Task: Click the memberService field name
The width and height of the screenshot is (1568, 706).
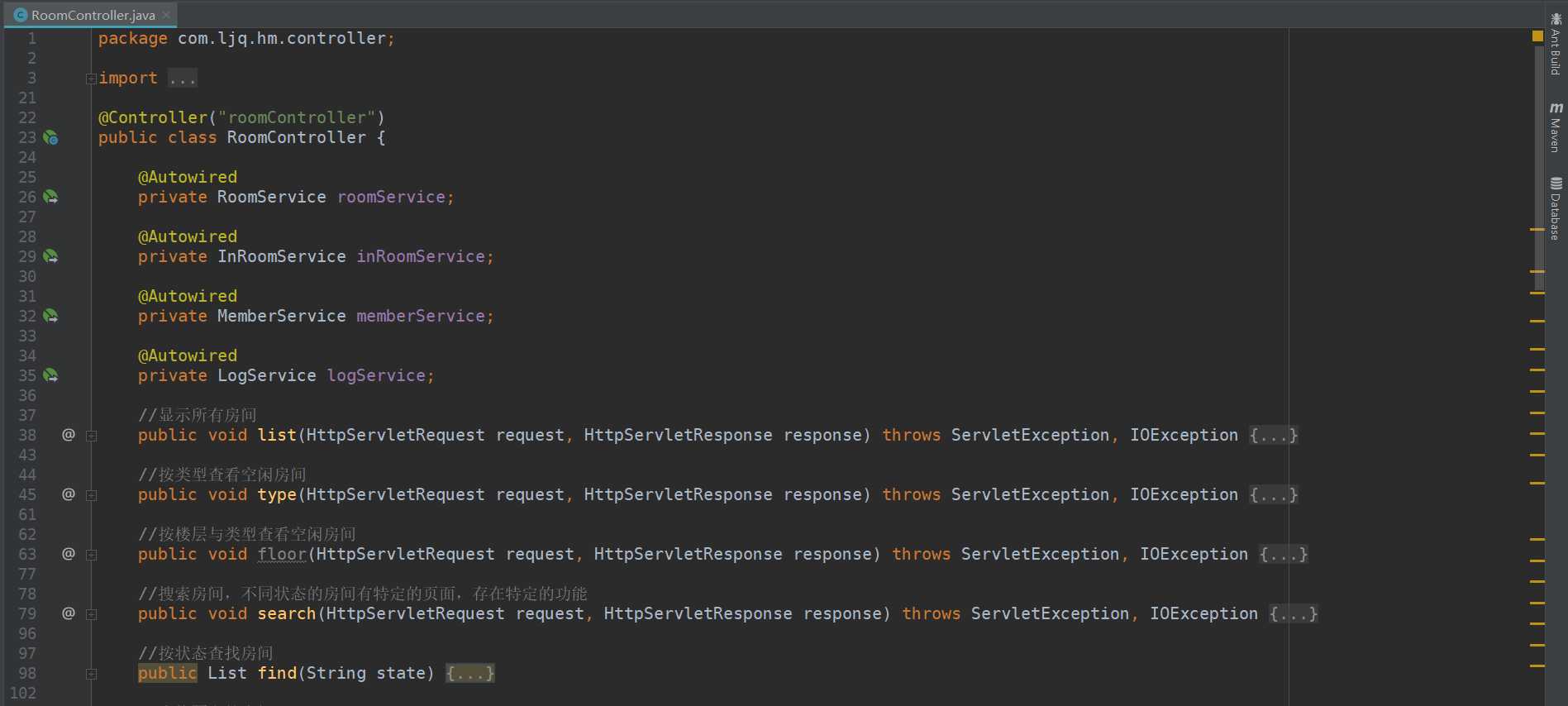Action: pos(421,316)
